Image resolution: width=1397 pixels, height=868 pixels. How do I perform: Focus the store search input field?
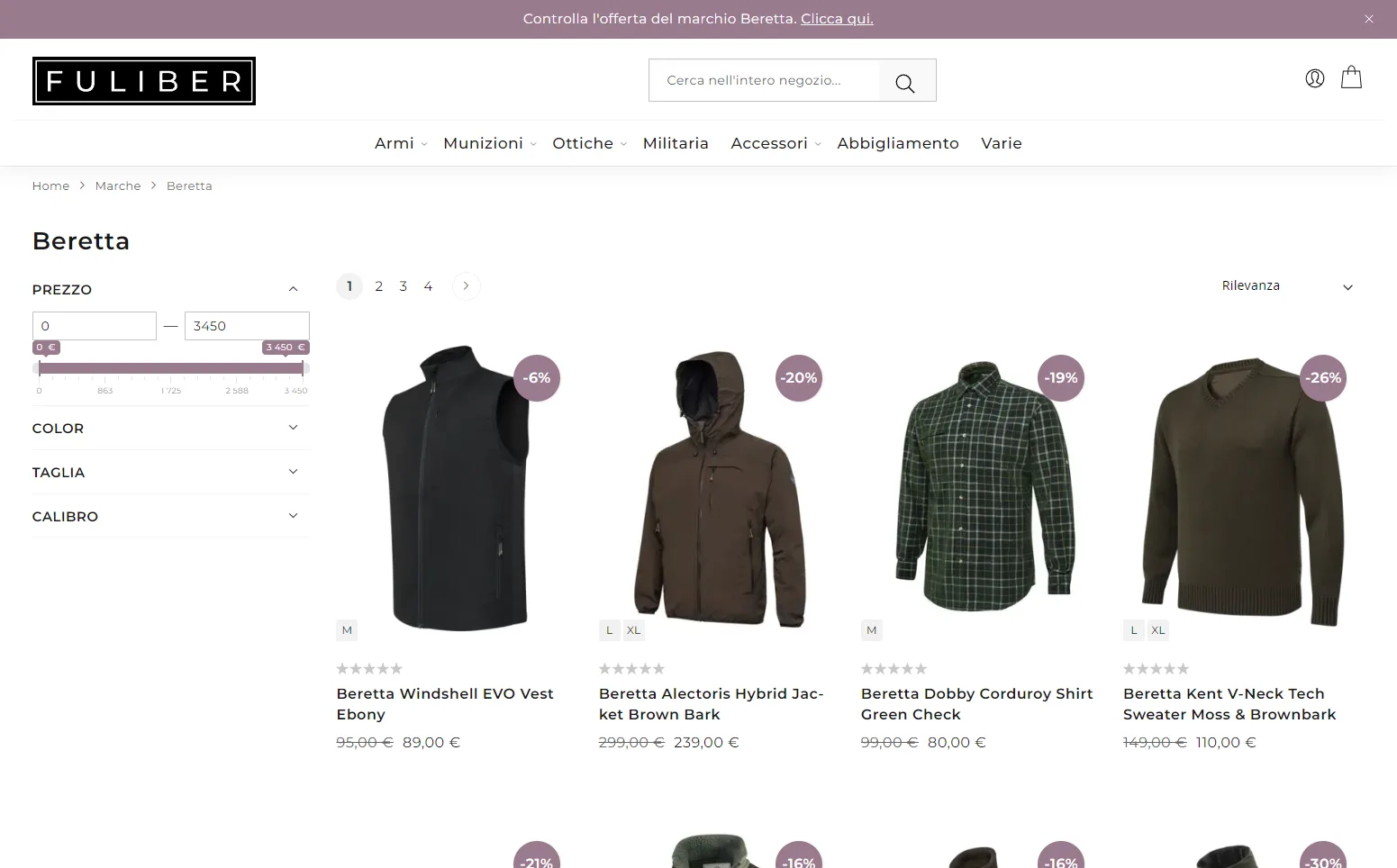tap(764, 80)
